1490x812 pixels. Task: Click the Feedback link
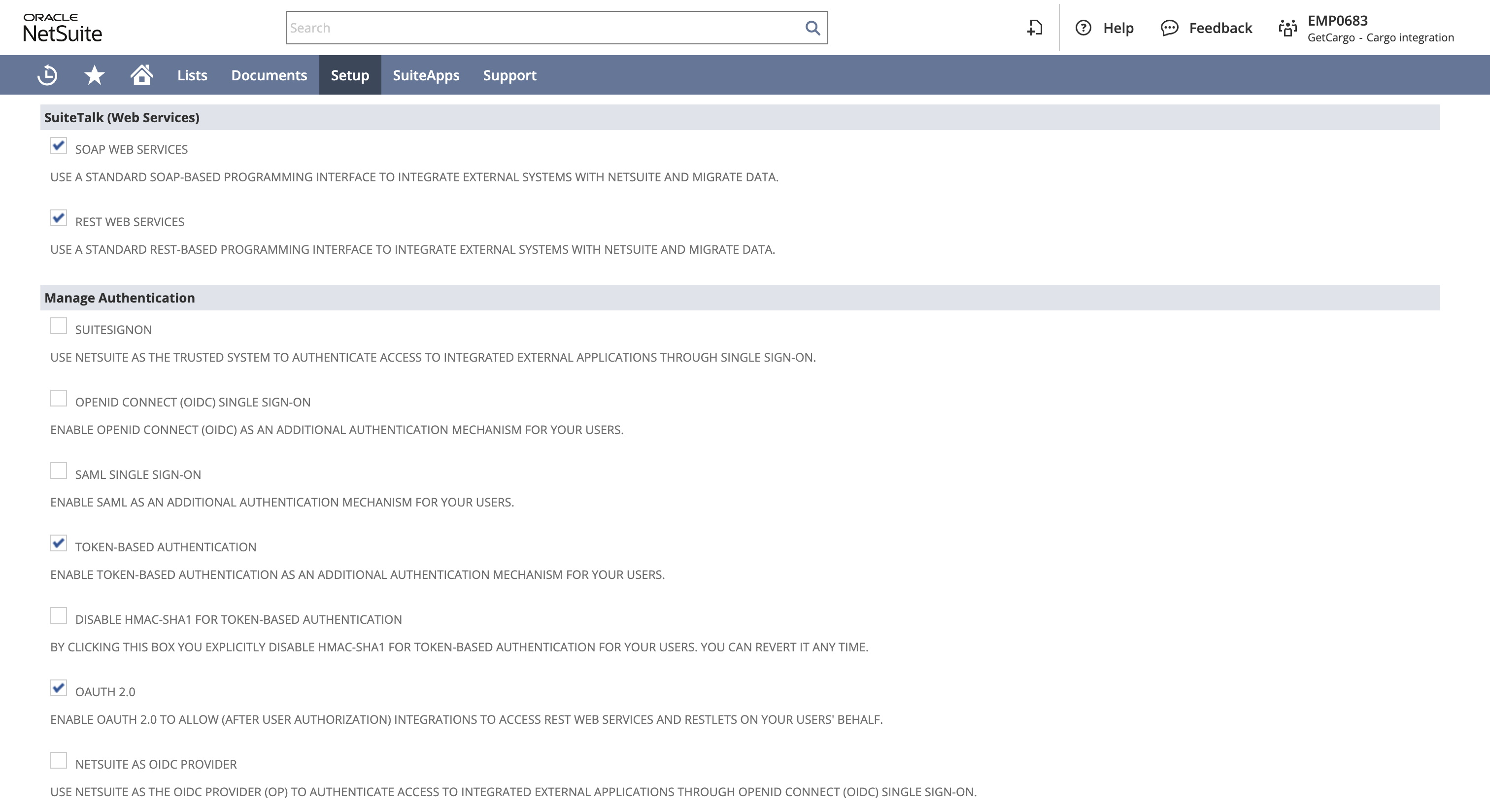point(1220,28)
